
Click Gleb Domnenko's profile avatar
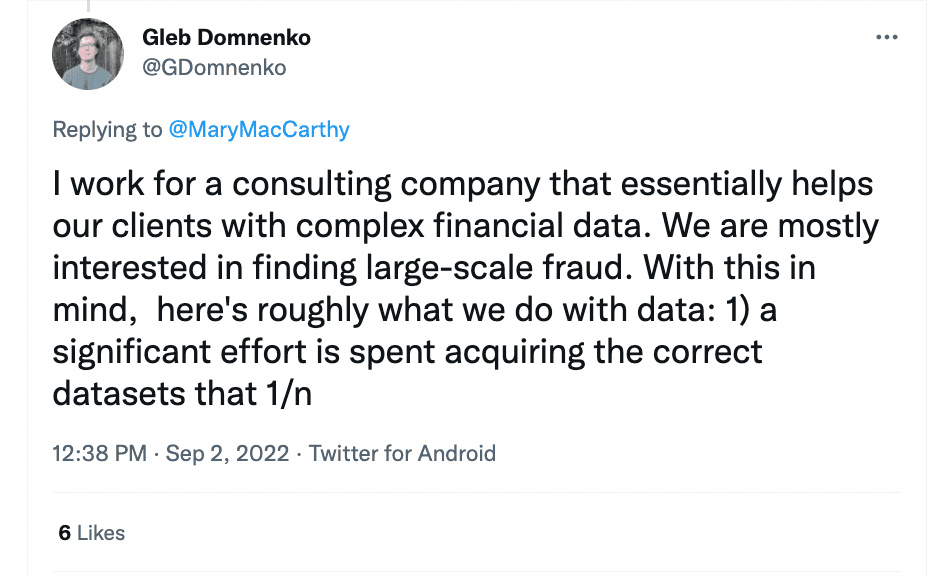88,54
